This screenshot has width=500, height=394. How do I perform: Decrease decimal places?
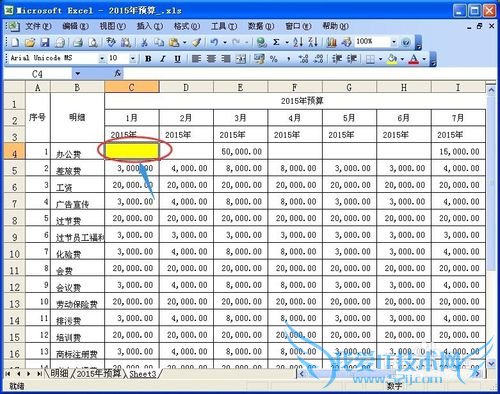pos(319,59)
